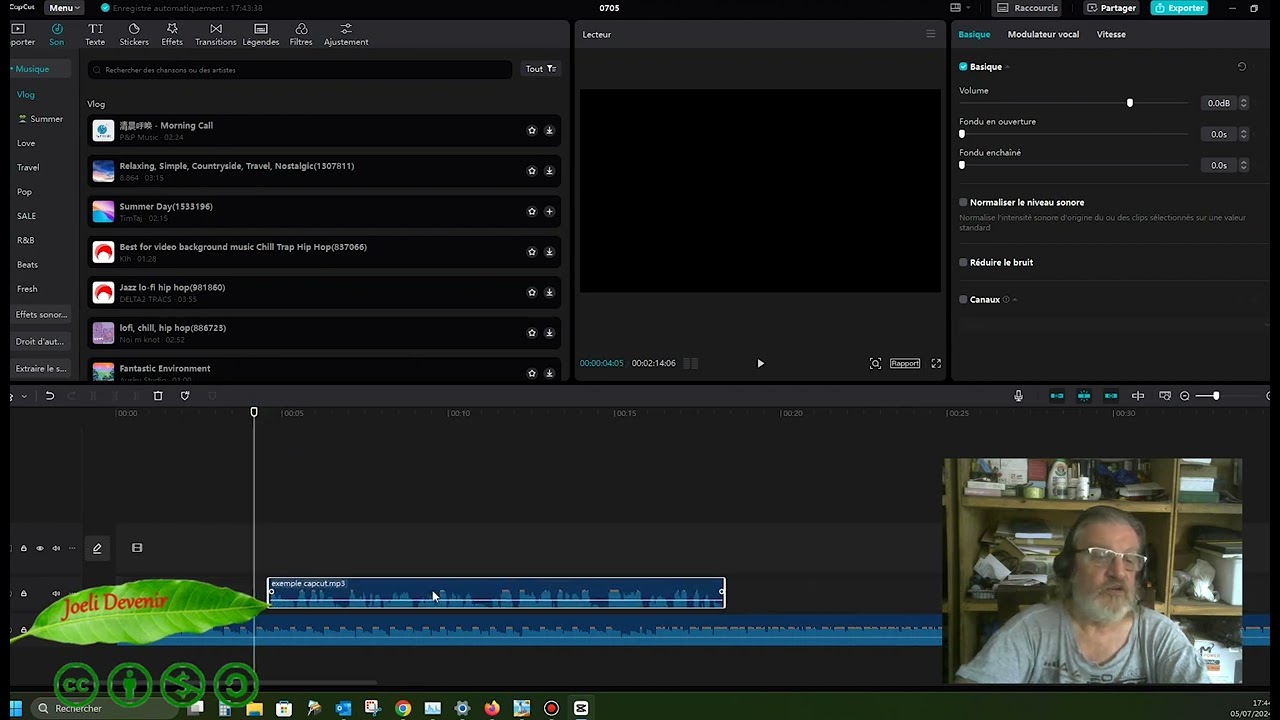
Task: Open the Effets tool tab
Action: 172,35
